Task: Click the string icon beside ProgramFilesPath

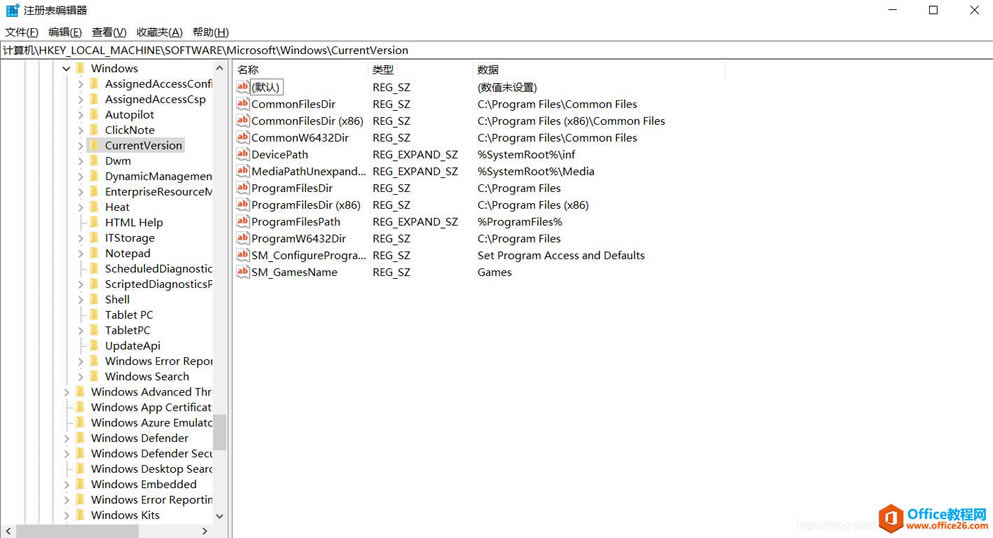Action: pyautogui.click(x=243, y=222)
